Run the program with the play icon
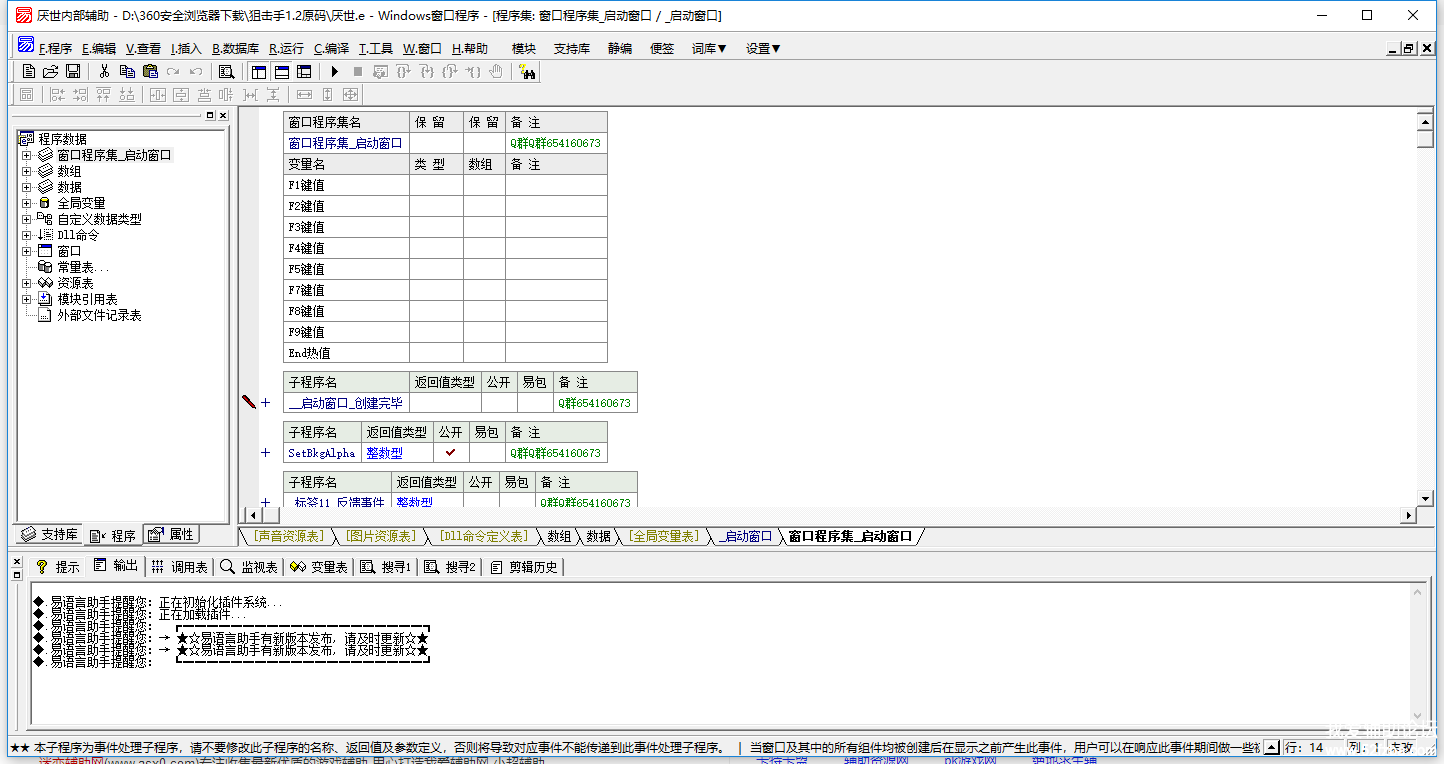This screenshot has width=1444, height=764. click(x=335, y=71)
